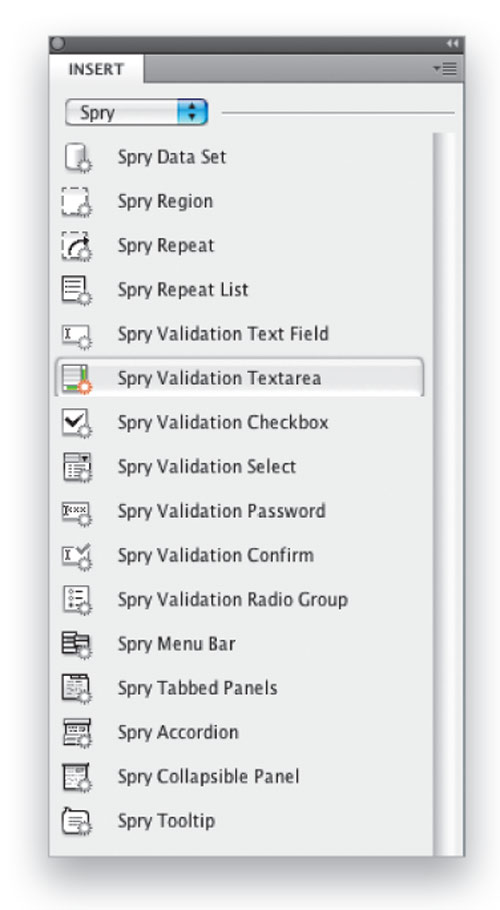
Task: Insert Spry Tabbed Panels
Action: coord(198,688)
